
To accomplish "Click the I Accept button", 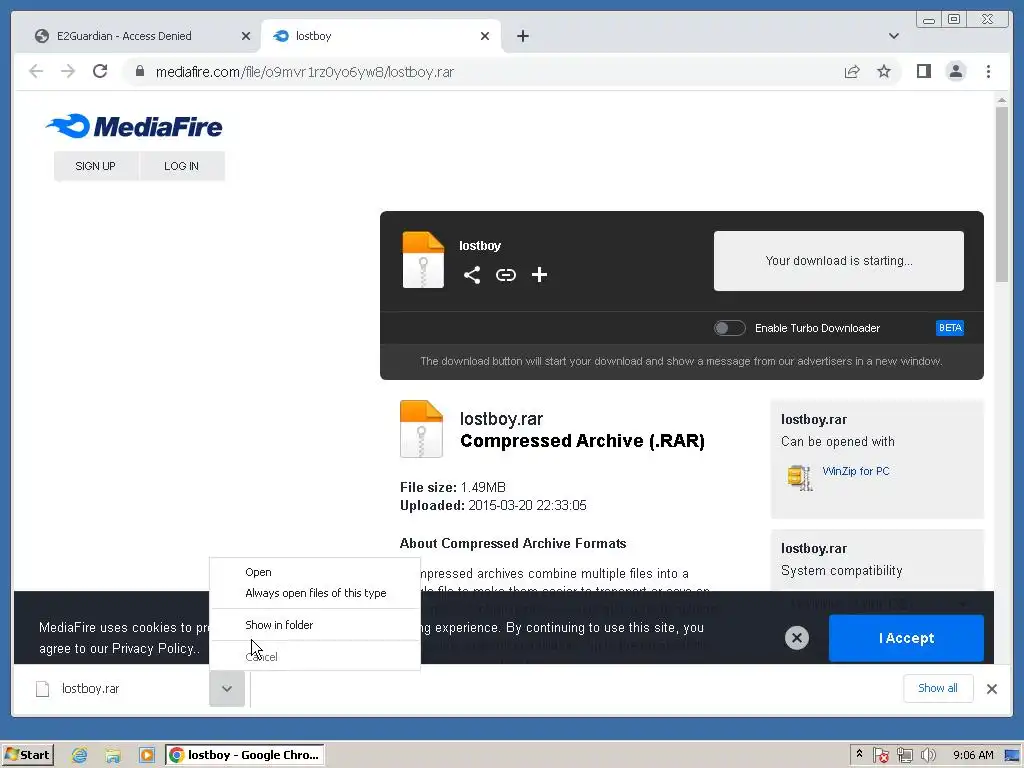I will pyautogui.click(x=906, y=638).
